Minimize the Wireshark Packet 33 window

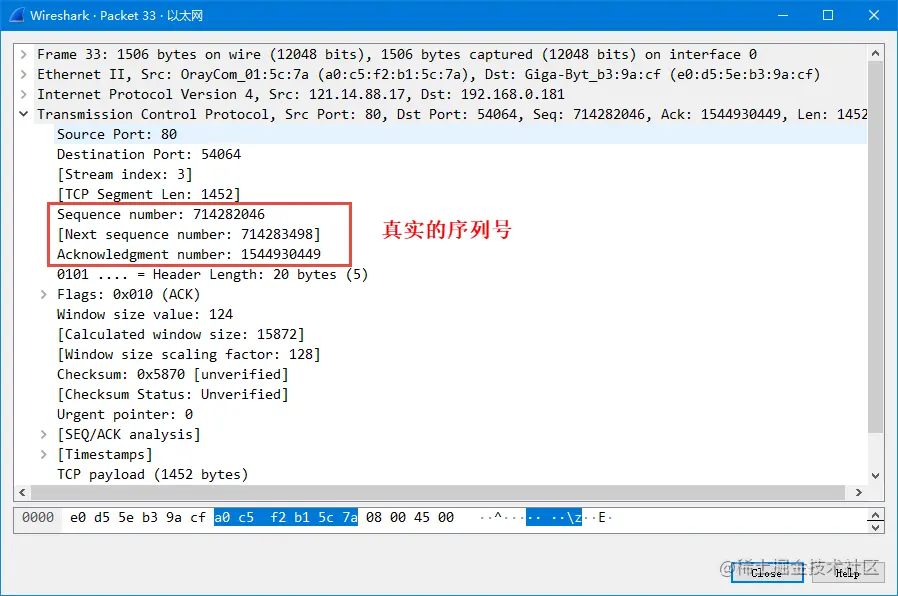783,15
